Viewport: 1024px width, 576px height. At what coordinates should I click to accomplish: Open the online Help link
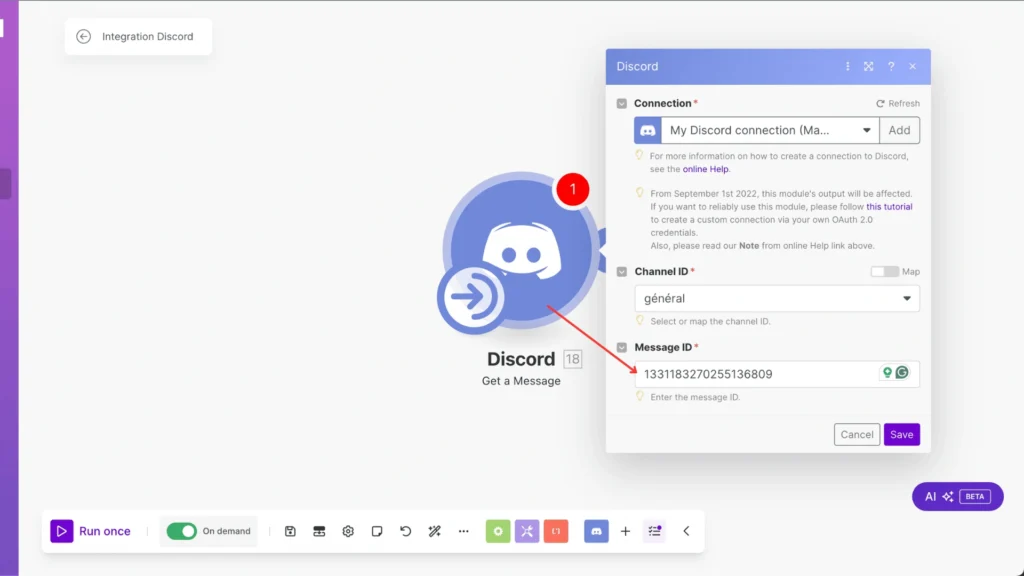click(705, 169)
